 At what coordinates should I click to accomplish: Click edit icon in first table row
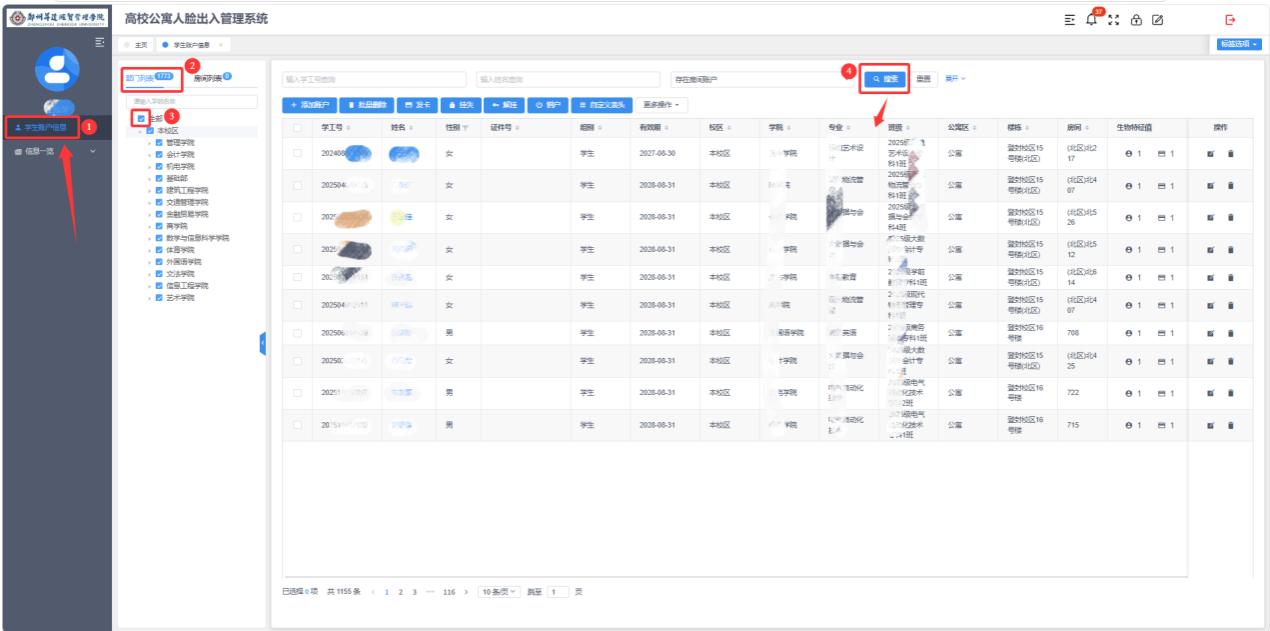click(x=1210, y=154)
